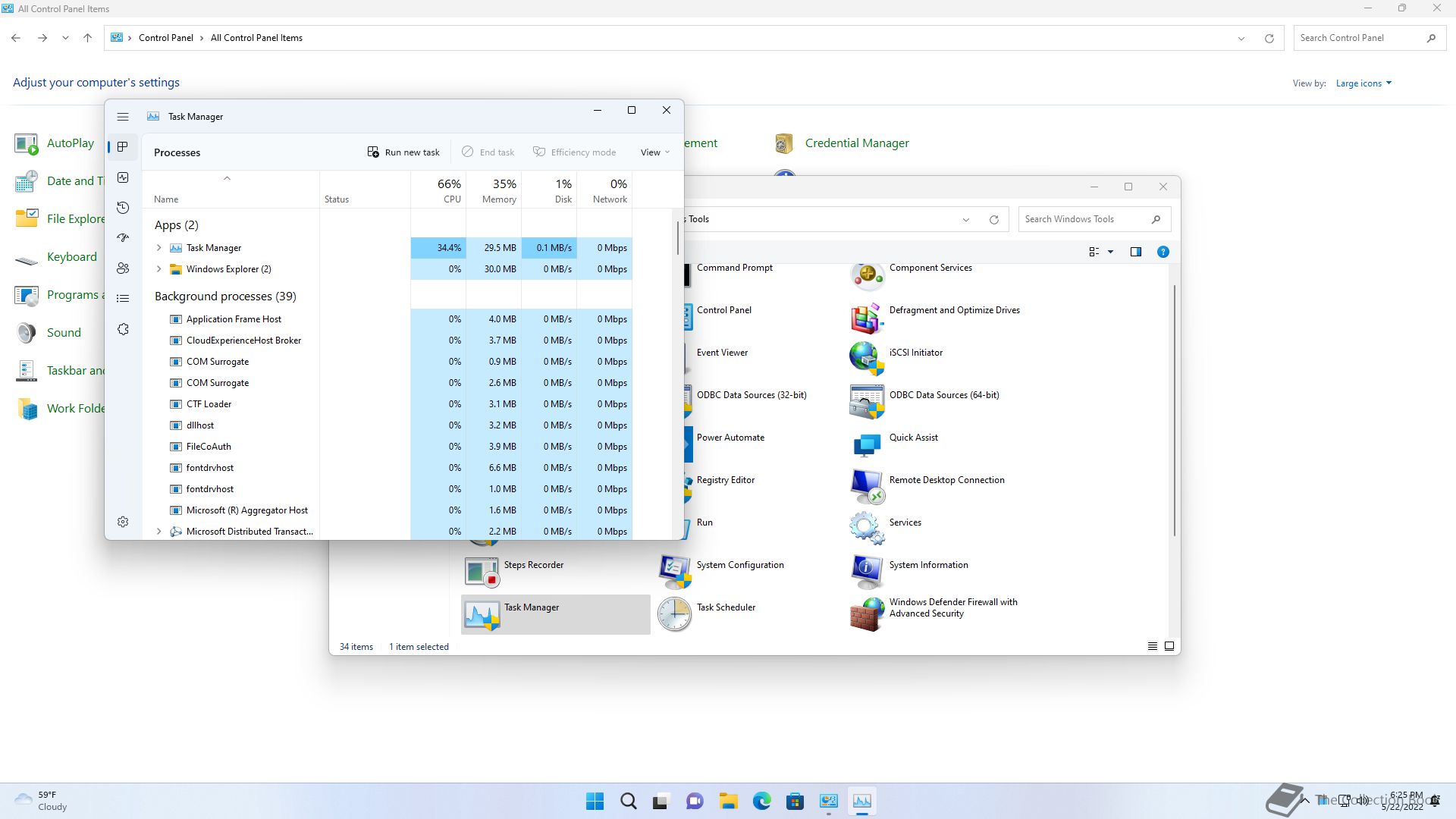Click End task button

coord(488,152)
